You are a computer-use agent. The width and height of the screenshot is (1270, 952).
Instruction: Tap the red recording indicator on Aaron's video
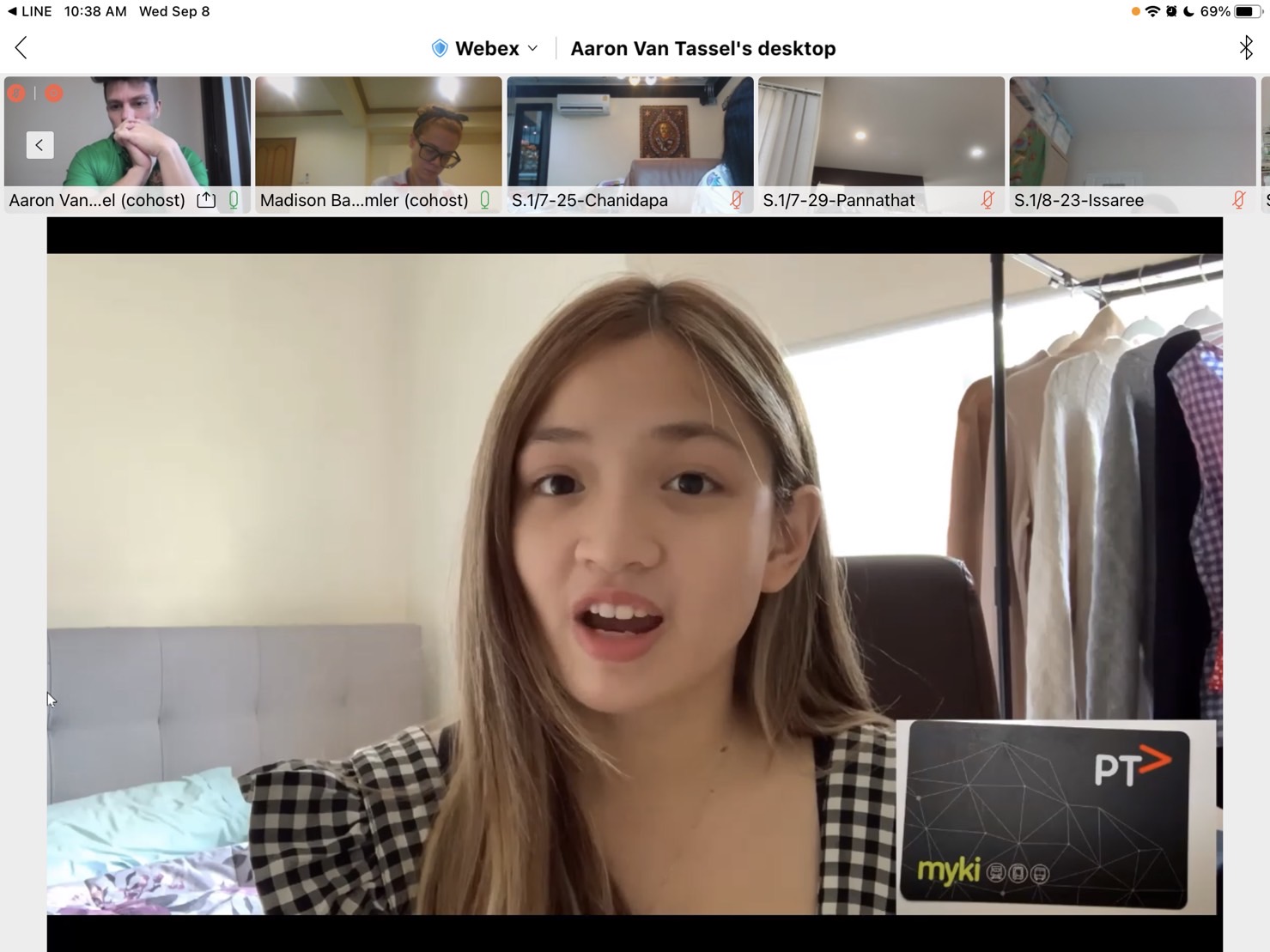pos(54,93)
